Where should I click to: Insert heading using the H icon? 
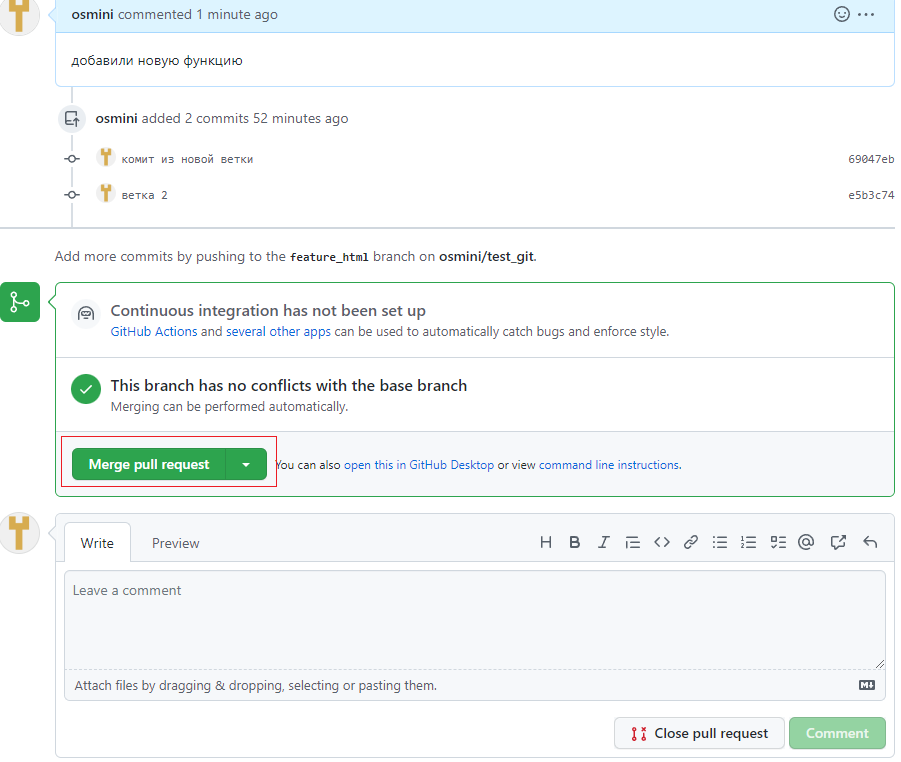tap(546, 542)
